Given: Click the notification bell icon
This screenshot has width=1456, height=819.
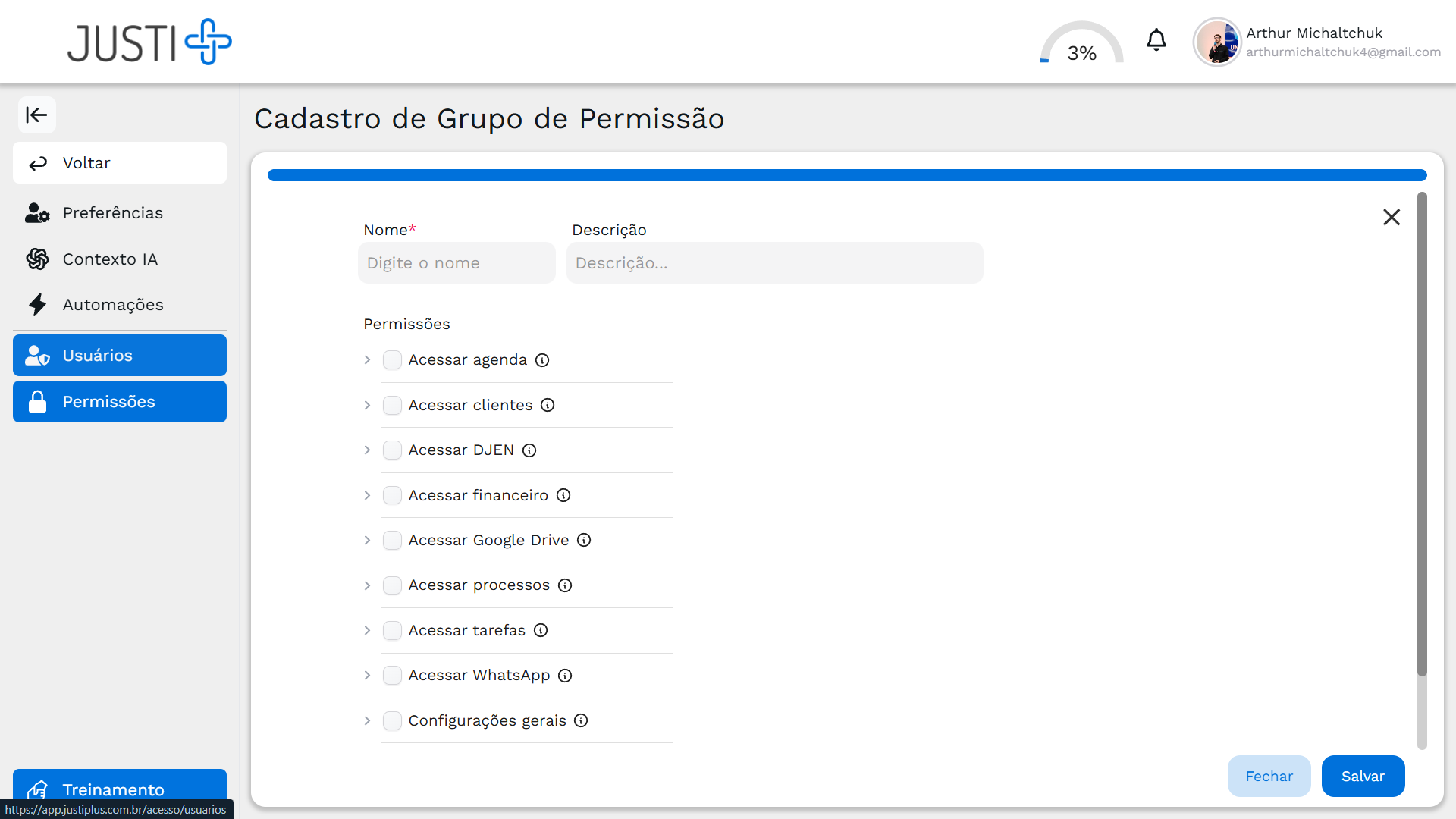Looking at the screenshot, I should [x=1156, y=40].
